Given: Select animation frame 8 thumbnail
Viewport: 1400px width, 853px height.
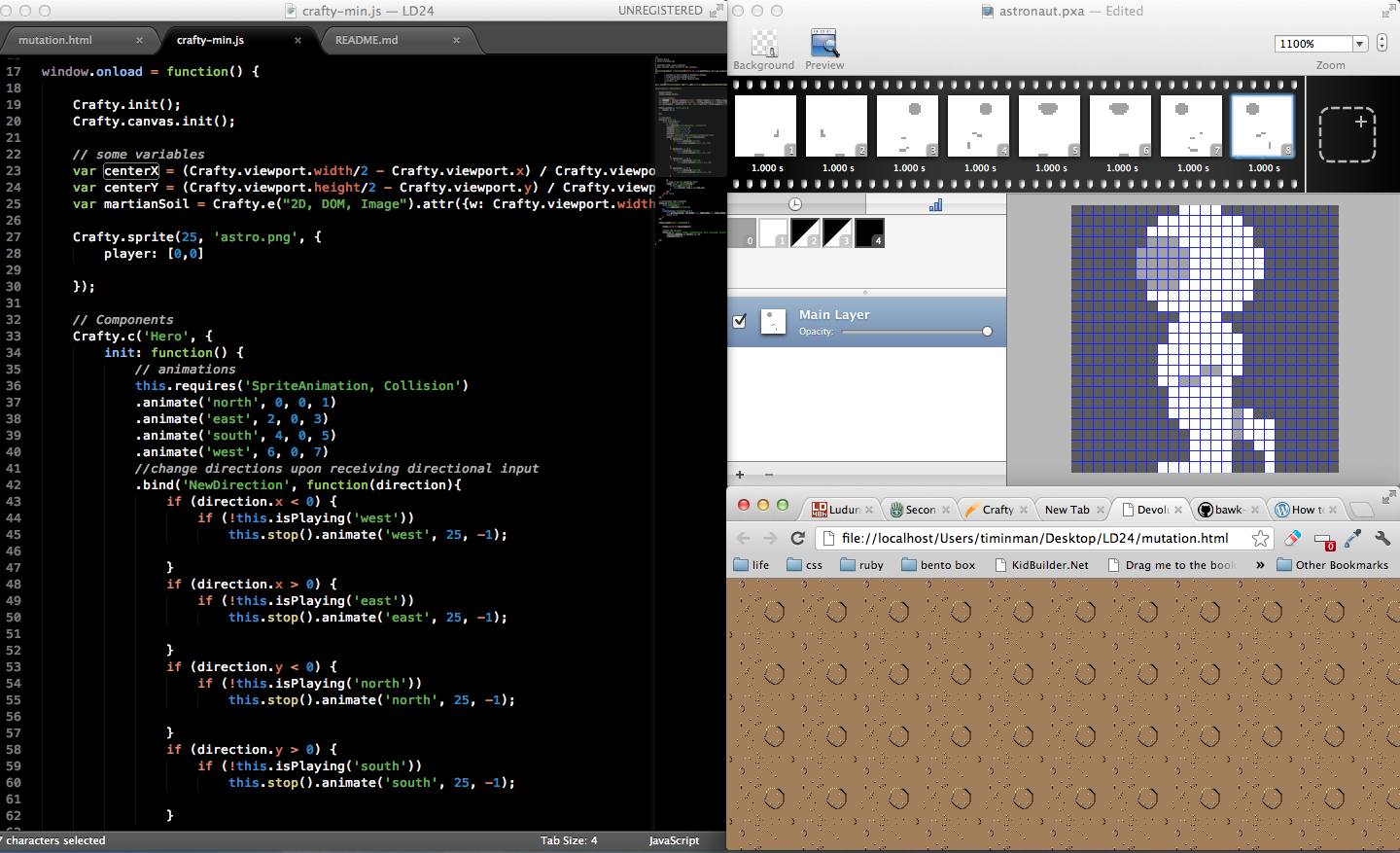Looking at the screenshot, I should (x=1263, y=125).
